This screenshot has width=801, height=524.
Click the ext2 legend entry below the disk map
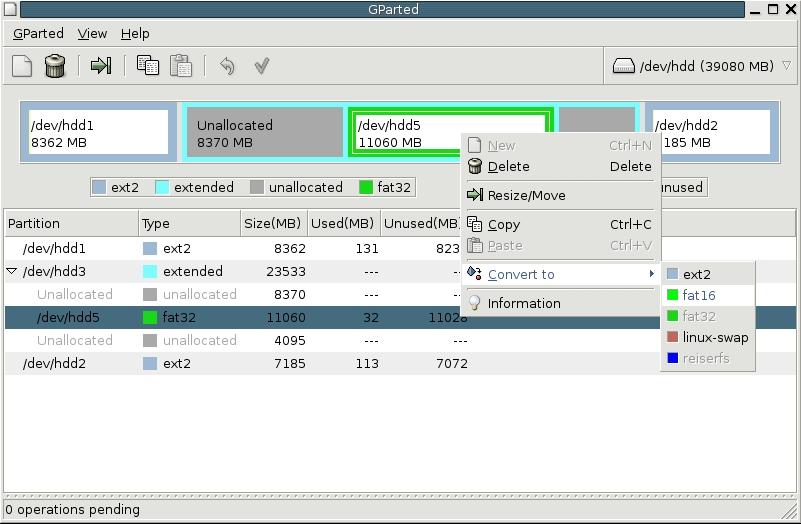[x=116, y=187]
